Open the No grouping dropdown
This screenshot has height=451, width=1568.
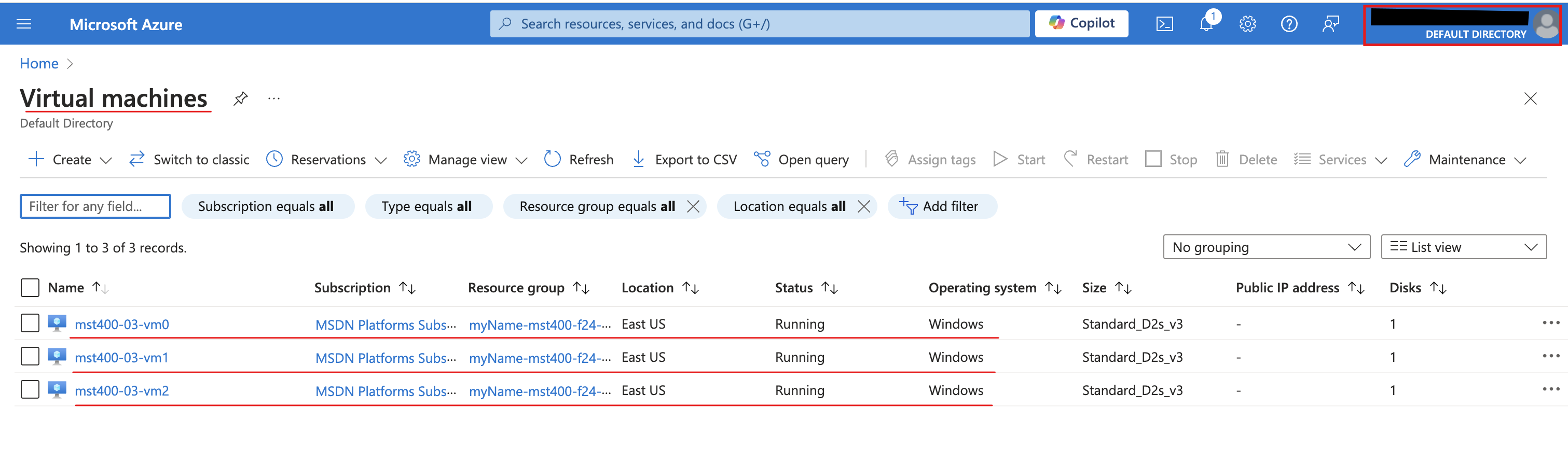click(1266, 247)
